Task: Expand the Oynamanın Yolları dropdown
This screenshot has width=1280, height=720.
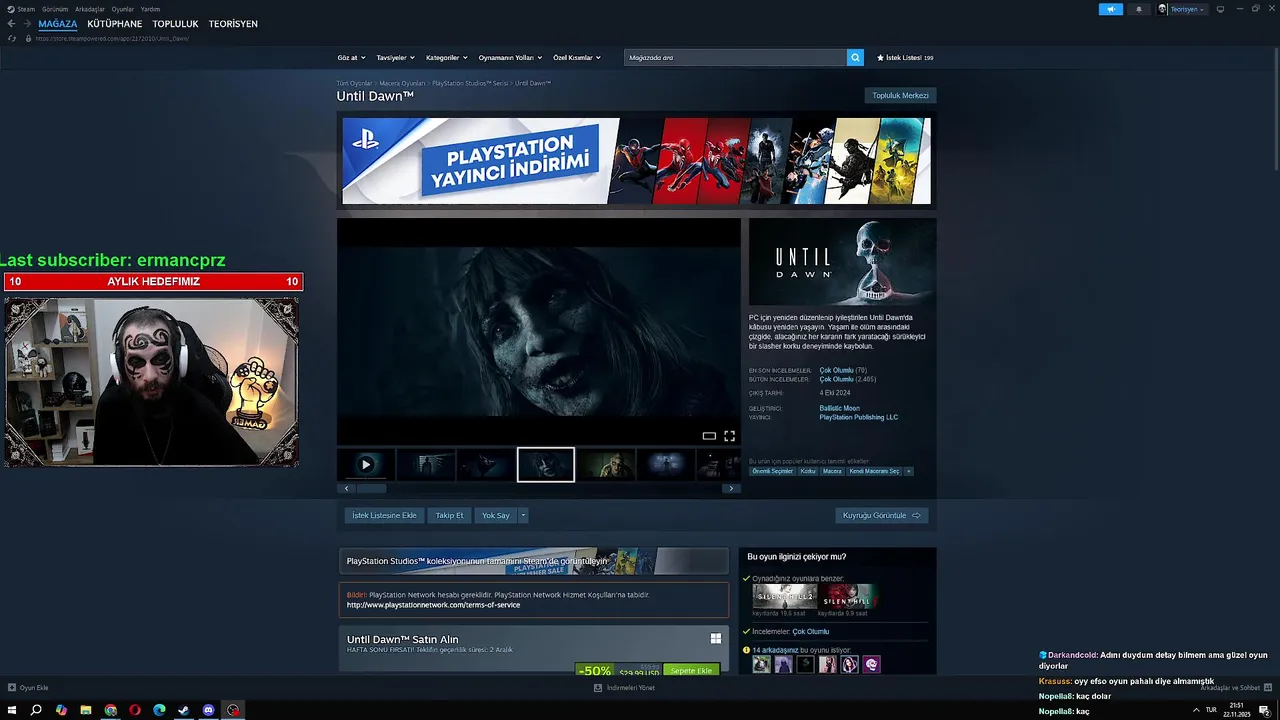Action: coord(509,58)
